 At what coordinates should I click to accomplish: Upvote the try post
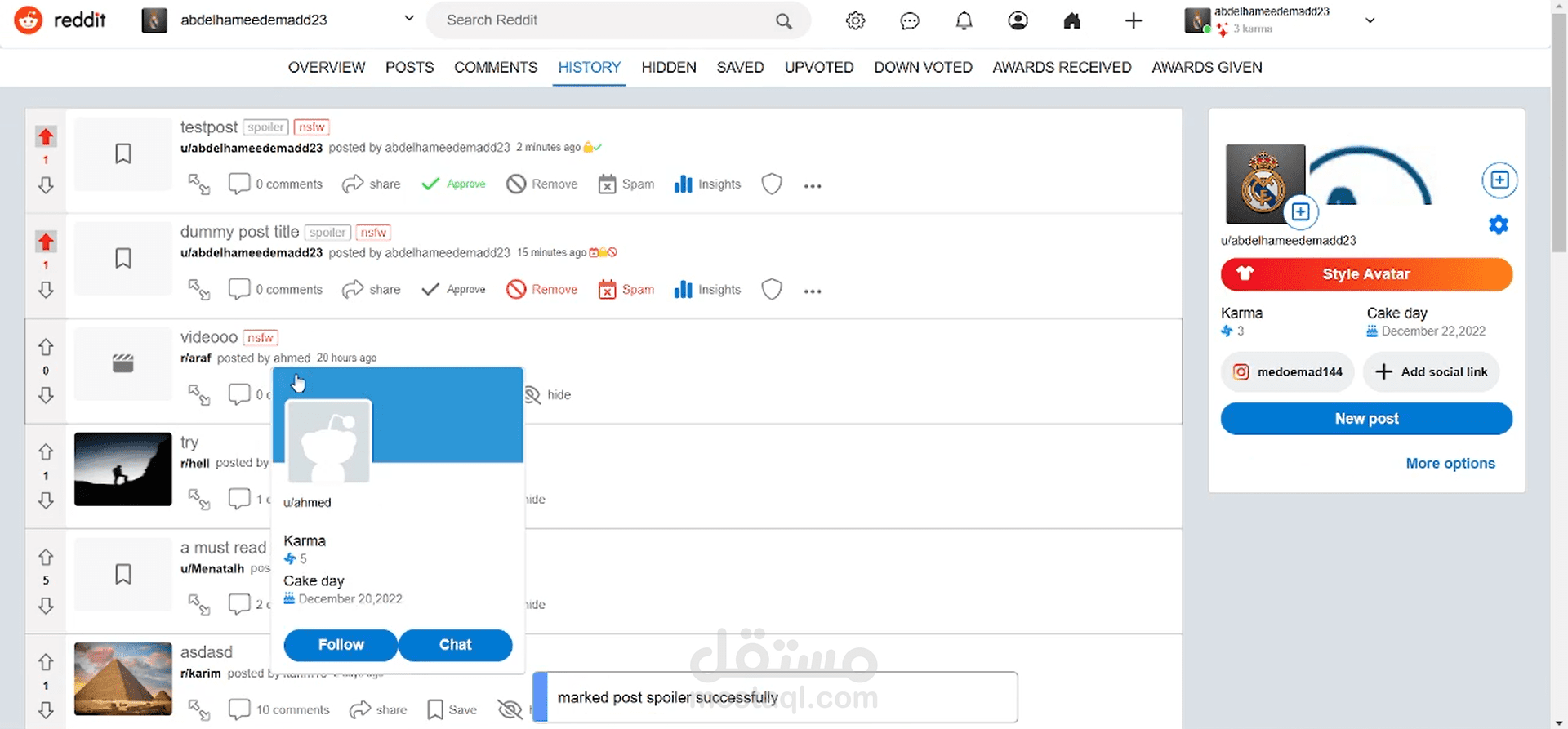tap(46, 451)
